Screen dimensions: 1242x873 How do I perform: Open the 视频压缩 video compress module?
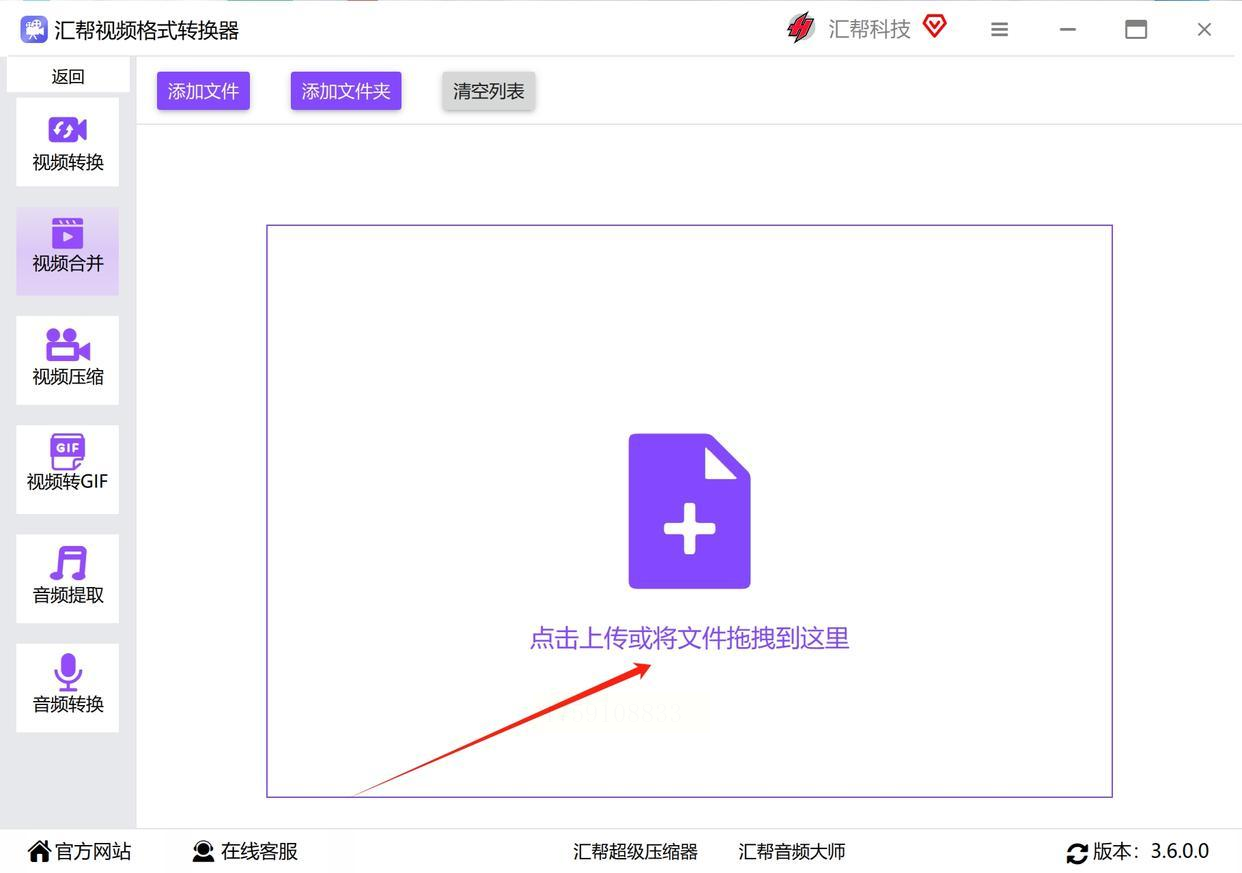tap(67, 360)
